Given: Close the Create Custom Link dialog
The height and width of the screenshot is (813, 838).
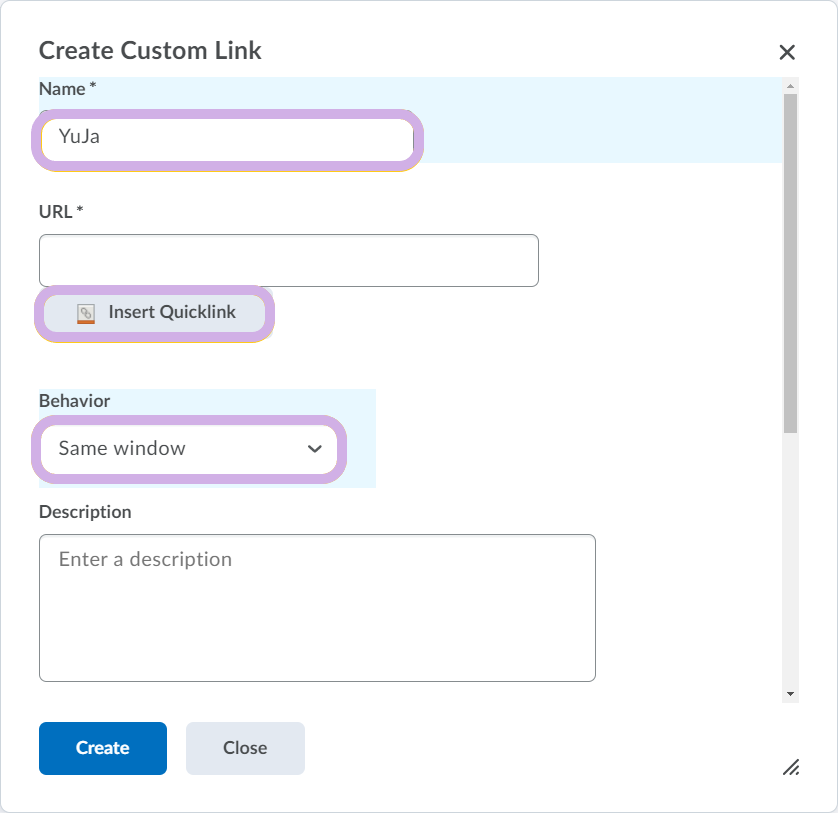Looking at the screenshot, I should click(x=787, y=52).
